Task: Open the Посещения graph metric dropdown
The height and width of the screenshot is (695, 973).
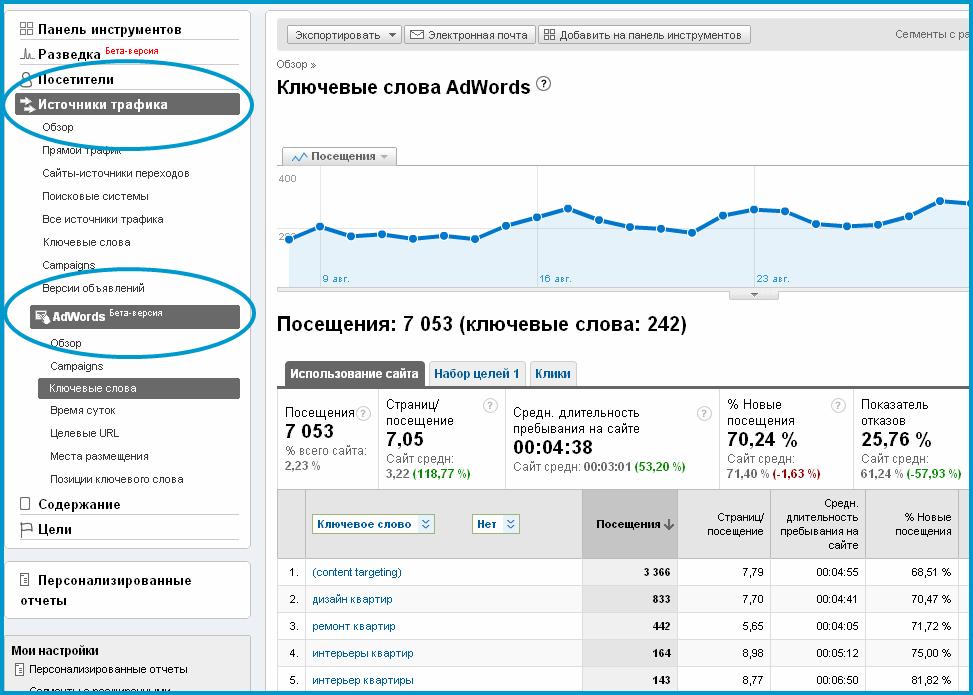Action: coord(339,156)
